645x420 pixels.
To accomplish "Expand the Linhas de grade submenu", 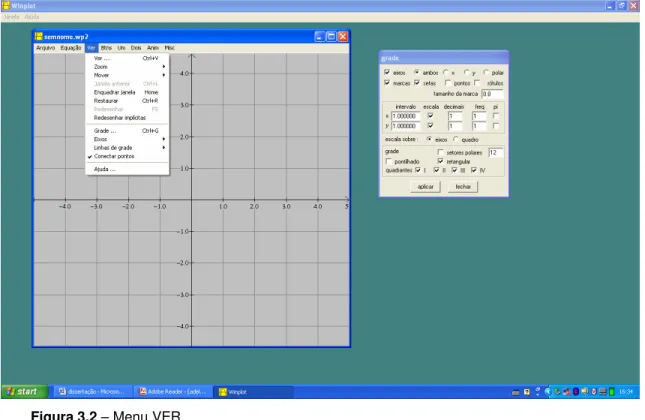I will point(127,148).
